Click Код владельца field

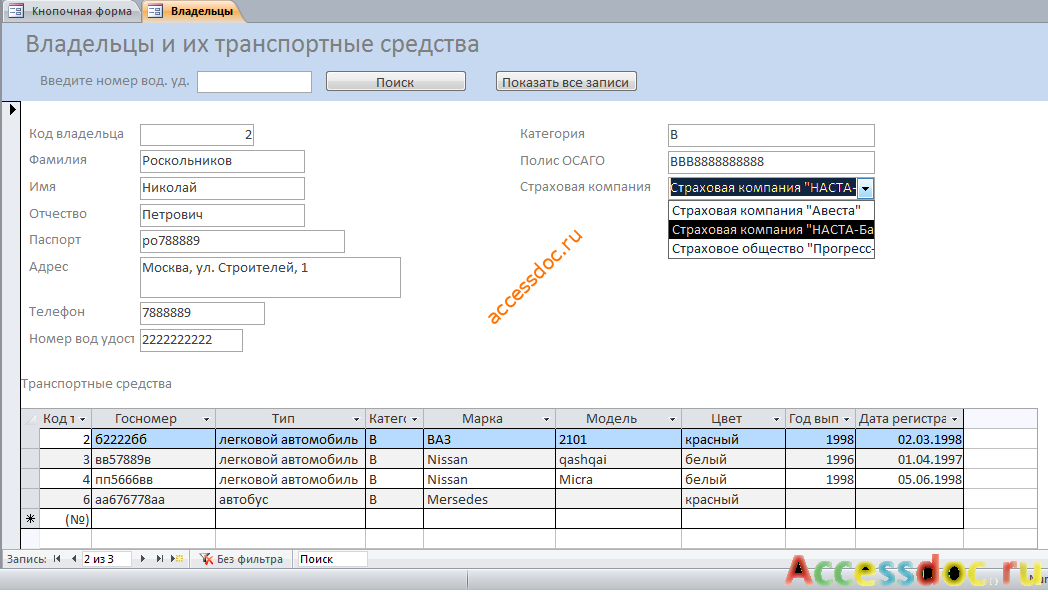coord(196,135)
